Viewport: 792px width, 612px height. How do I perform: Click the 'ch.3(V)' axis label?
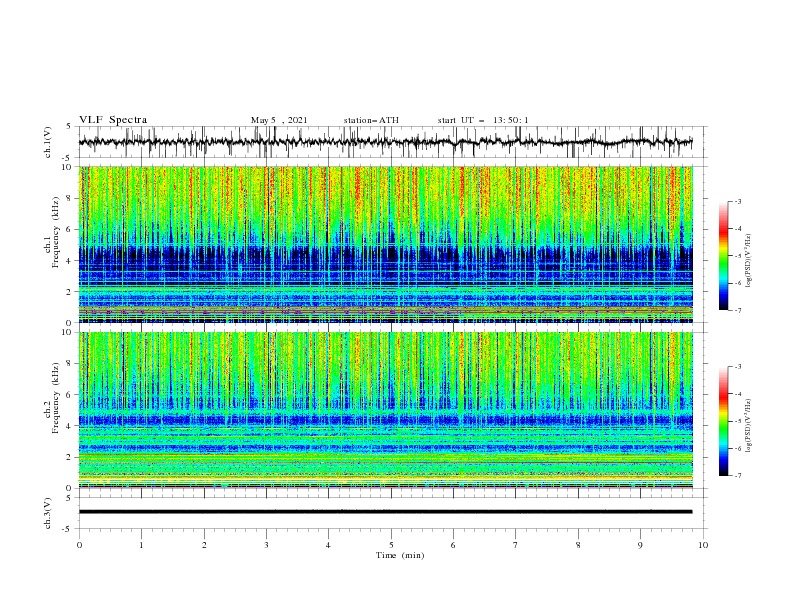pos(48,513)
